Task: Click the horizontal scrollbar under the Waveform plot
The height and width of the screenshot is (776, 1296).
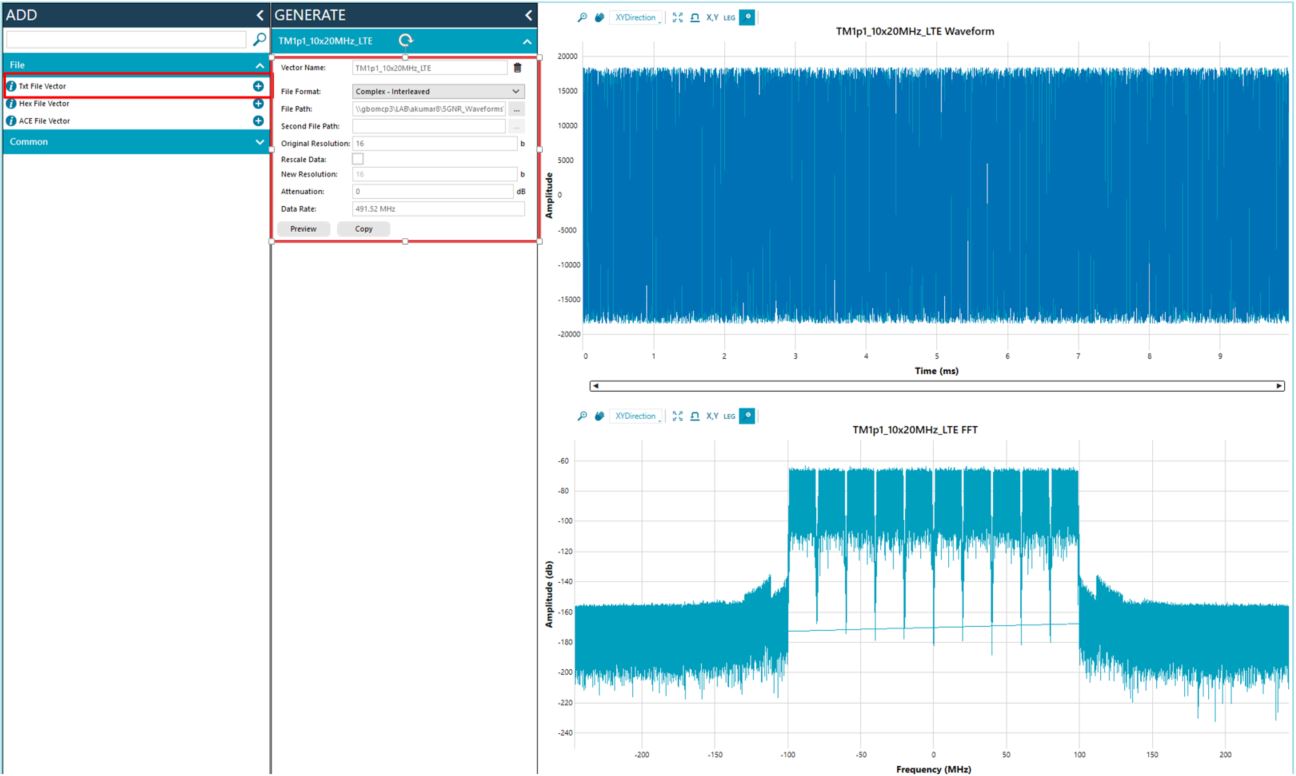Action: pos(936,386)
